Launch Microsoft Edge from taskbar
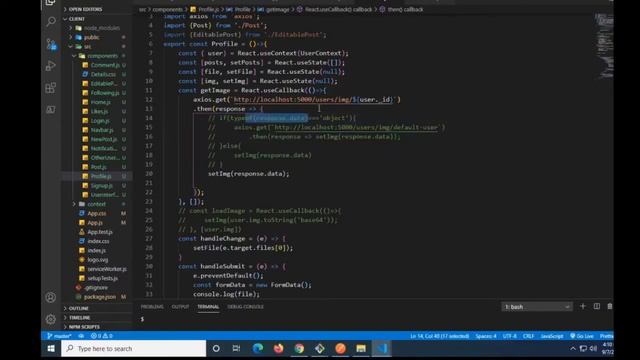Viewport: 640px width, 360px height. tap(258, 349)
